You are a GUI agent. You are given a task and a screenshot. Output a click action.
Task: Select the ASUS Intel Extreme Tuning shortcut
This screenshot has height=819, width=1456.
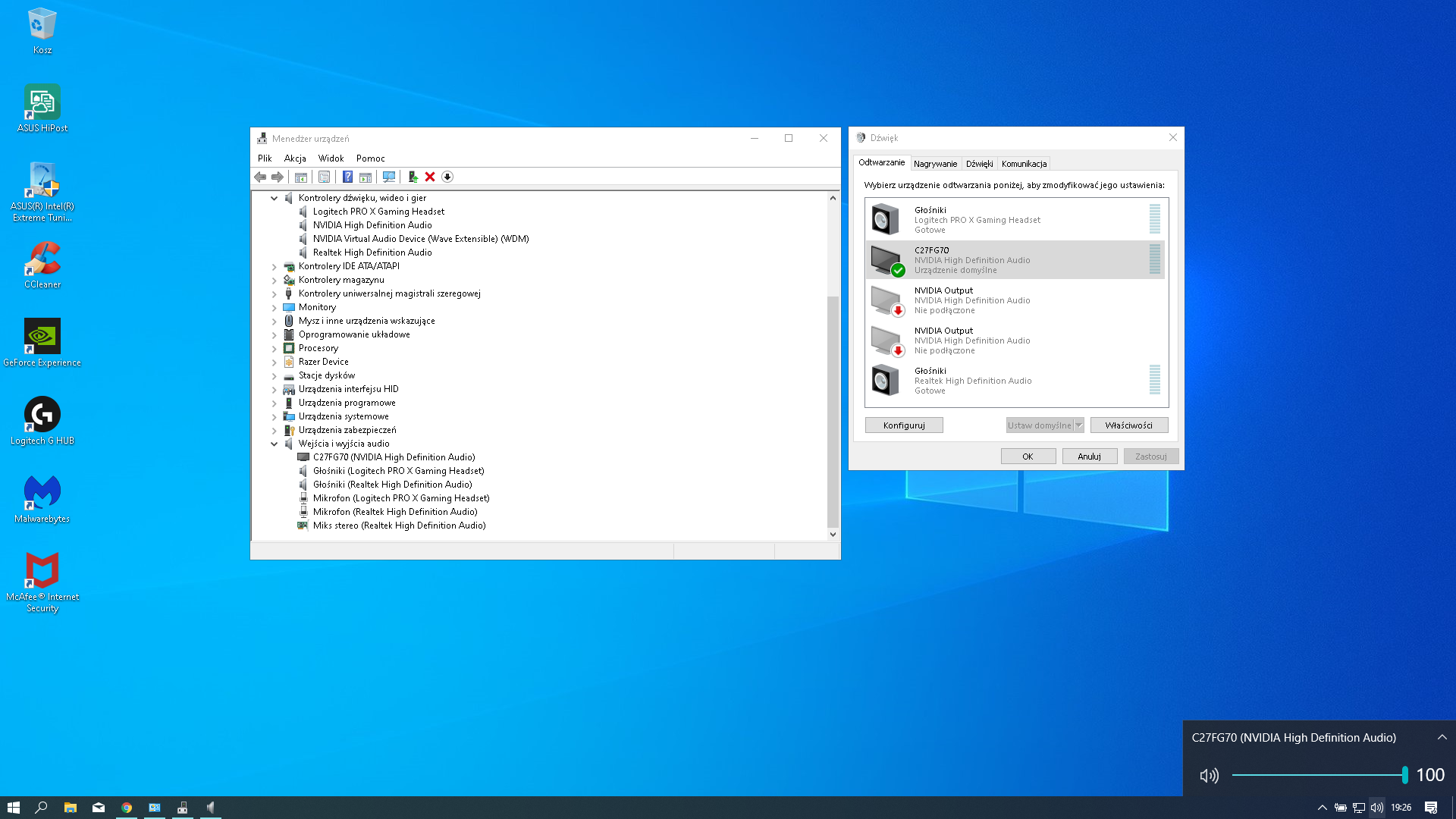(x=42, y=192)
